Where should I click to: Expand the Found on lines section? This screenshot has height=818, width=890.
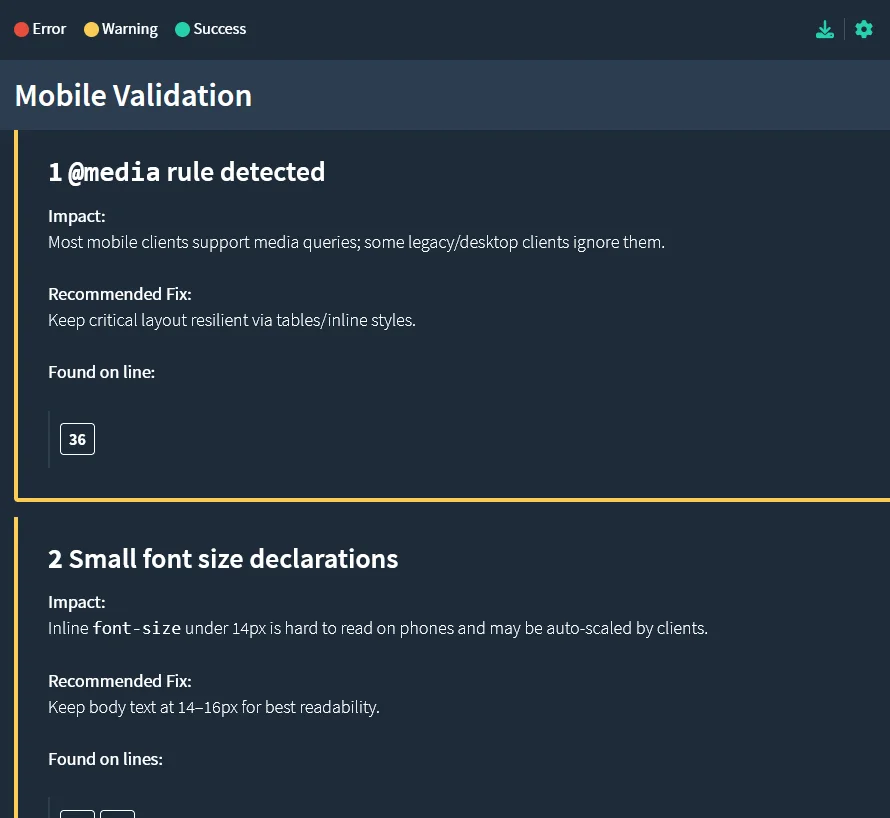105,759
